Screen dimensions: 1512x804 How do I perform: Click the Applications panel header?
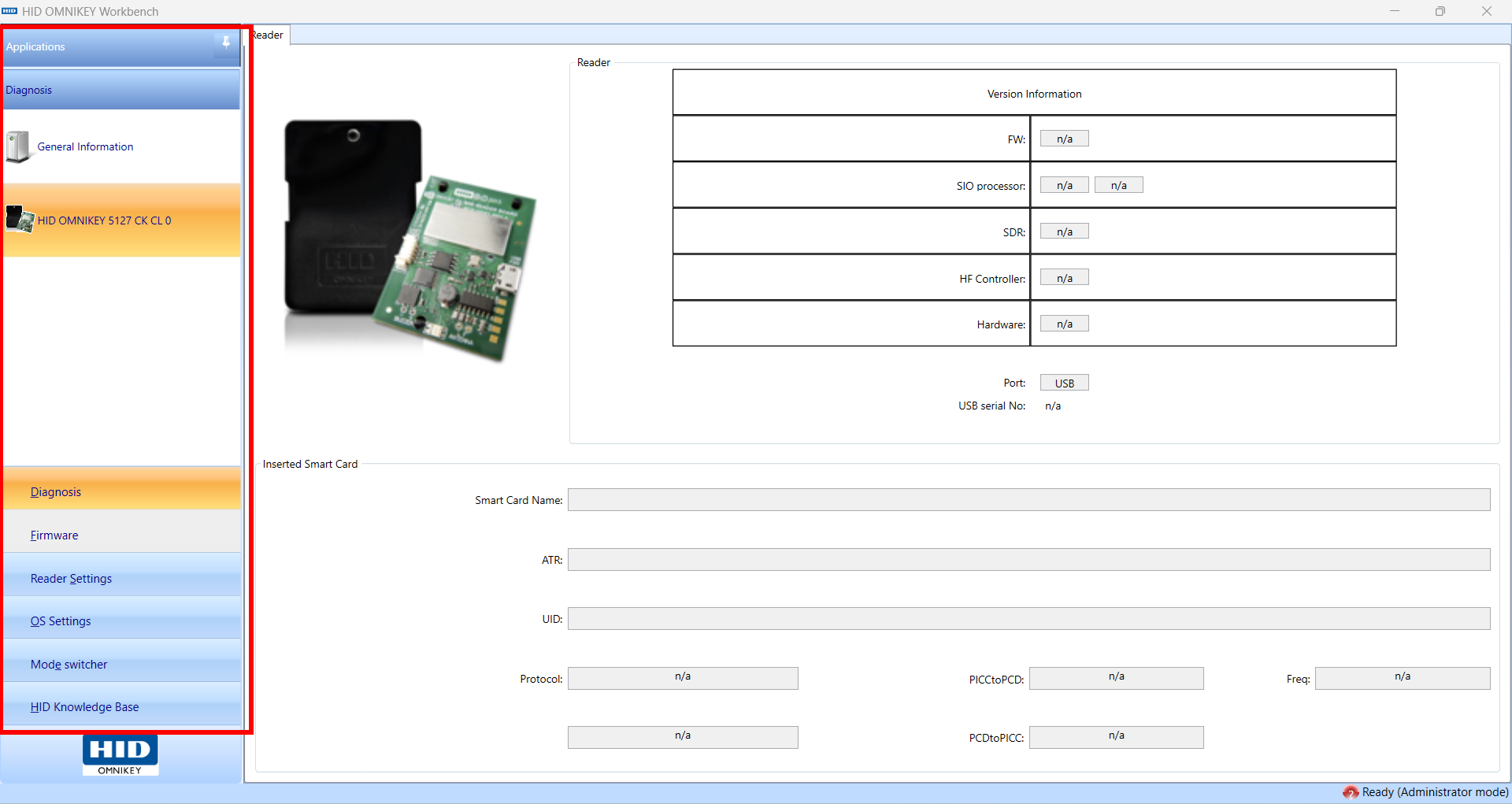[122, 46]
